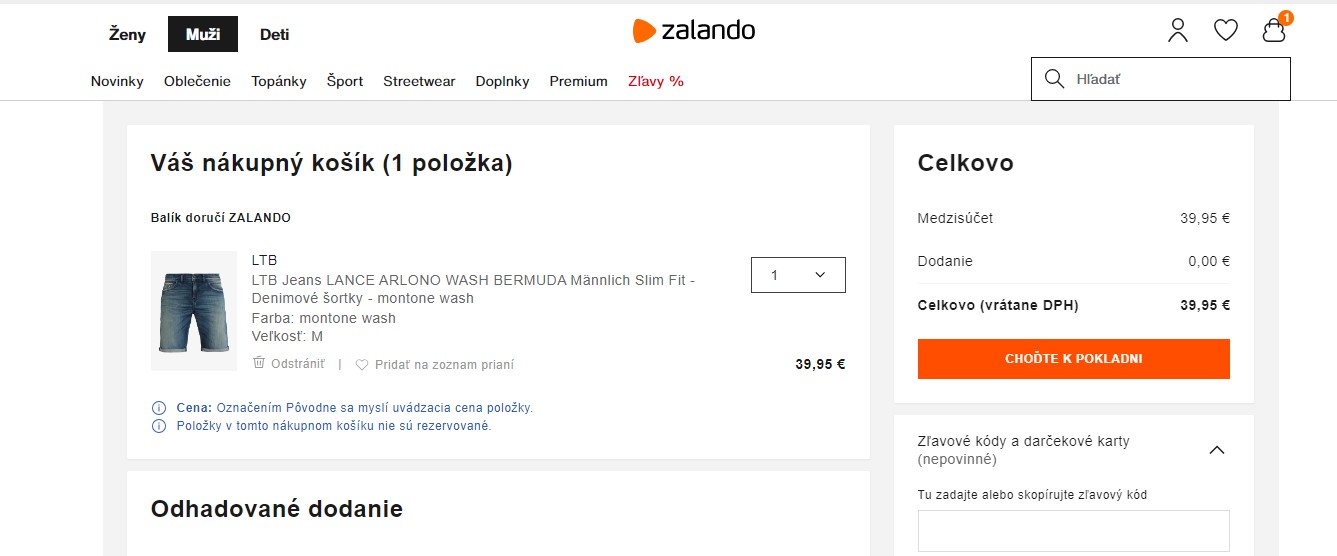Click the info icon next to Cena
The image size is (1337, 556).
tap(158, 408)
